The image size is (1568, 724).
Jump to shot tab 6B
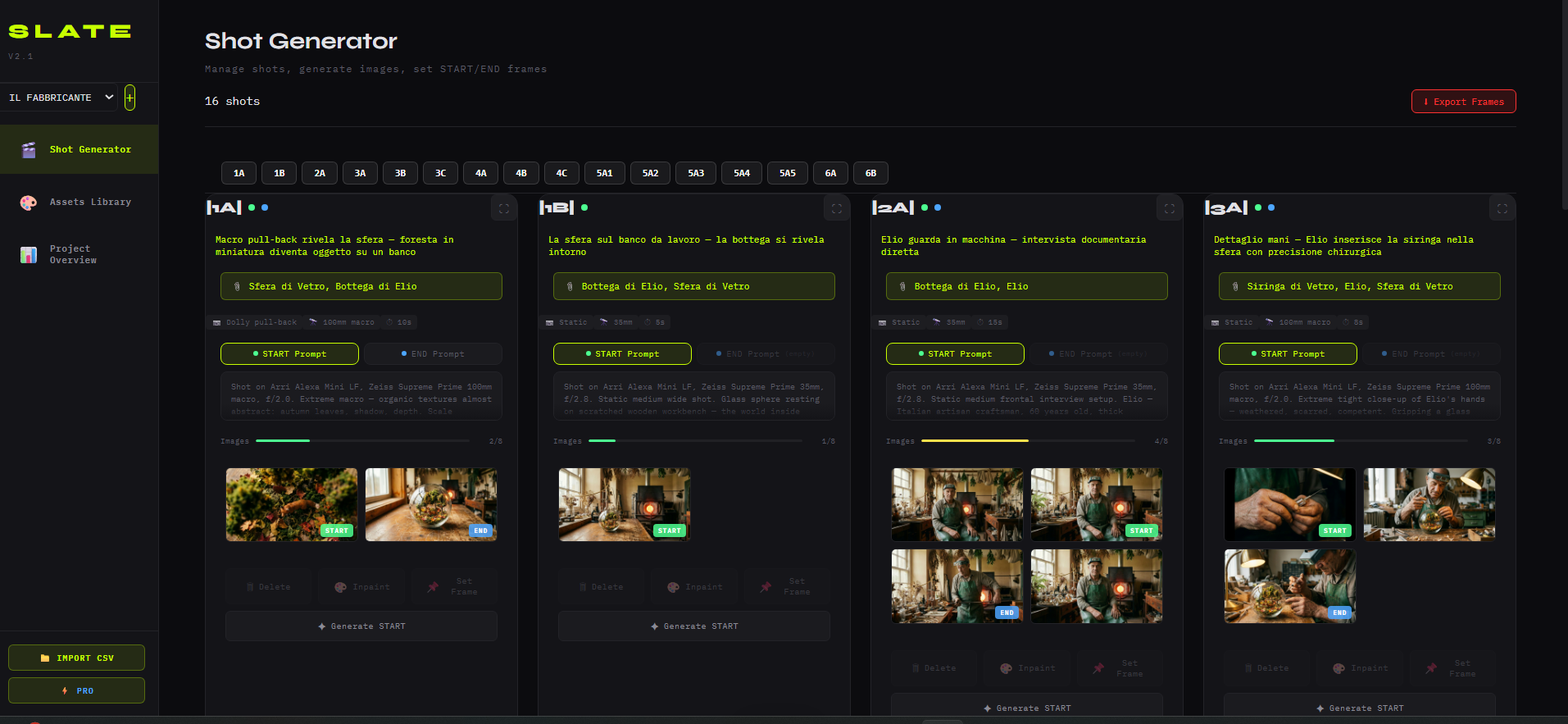pyautogui.click(x=870, y=173)
